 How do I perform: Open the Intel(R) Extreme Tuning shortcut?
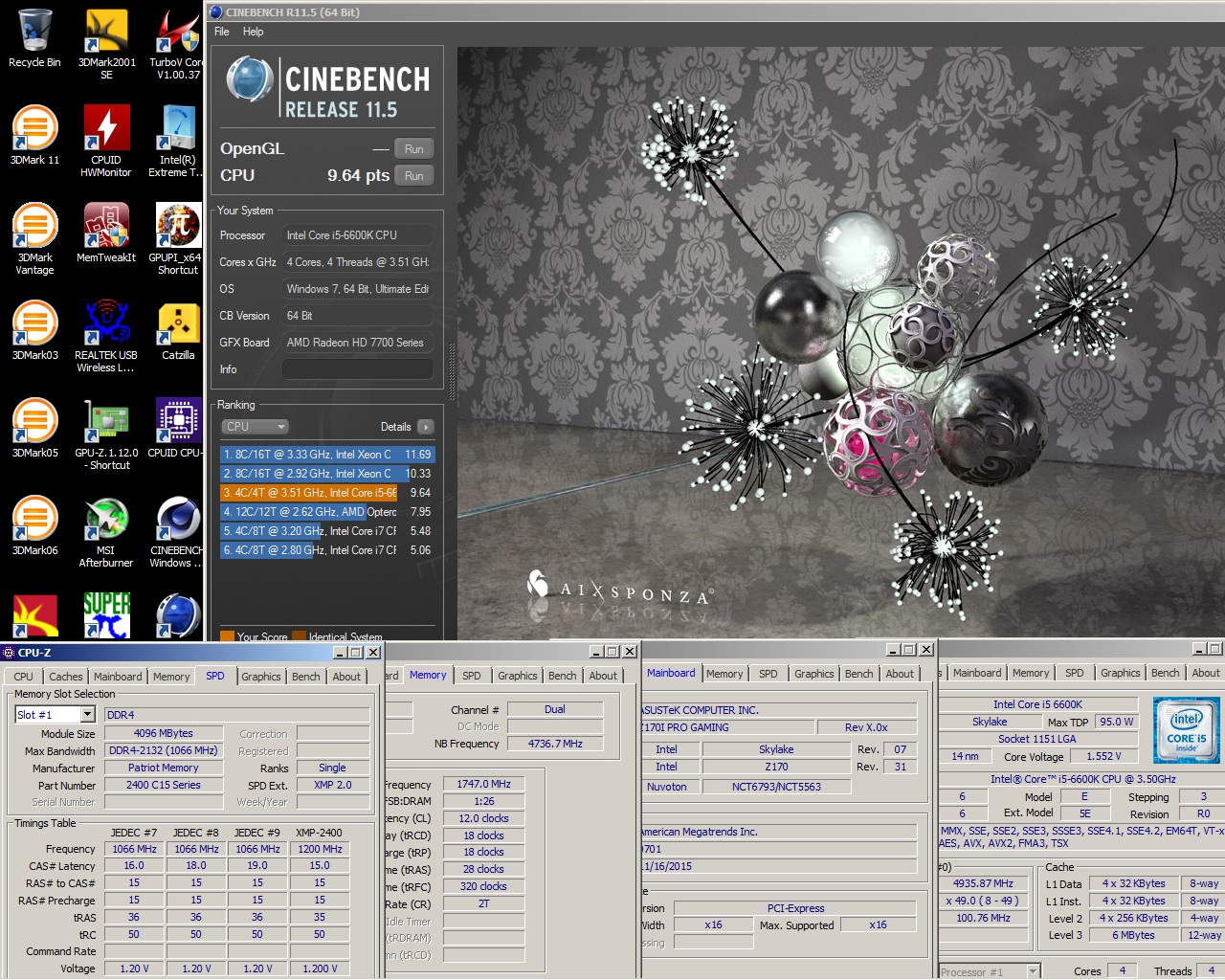click(177, 142)
